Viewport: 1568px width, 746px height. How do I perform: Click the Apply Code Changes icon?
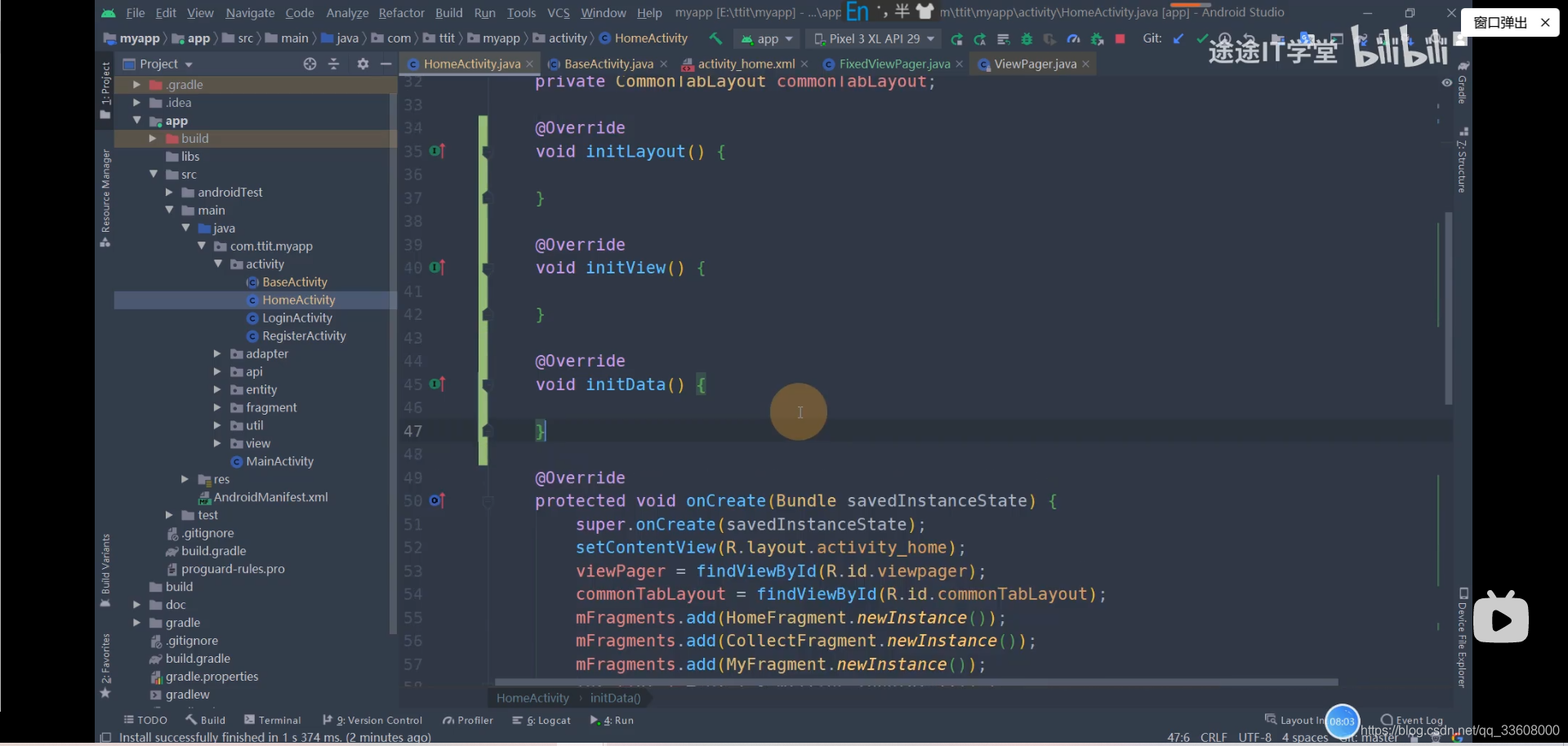[1004, 39]
